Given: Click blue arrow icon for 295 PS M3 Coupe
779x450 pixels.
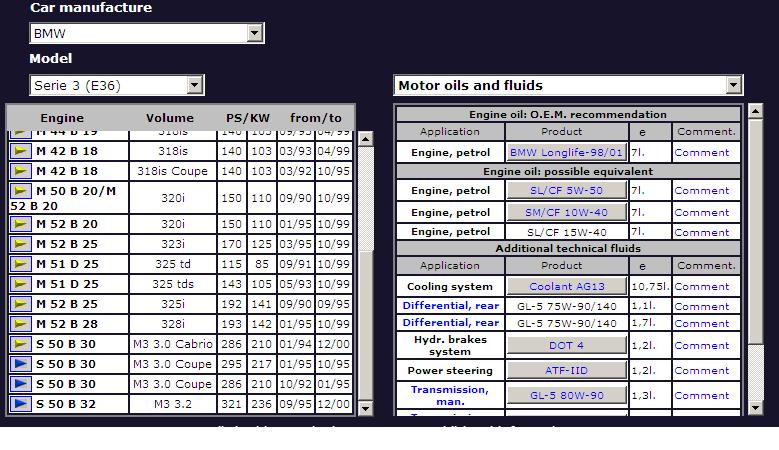Looking at the screenshot, I should coord(20,364).
